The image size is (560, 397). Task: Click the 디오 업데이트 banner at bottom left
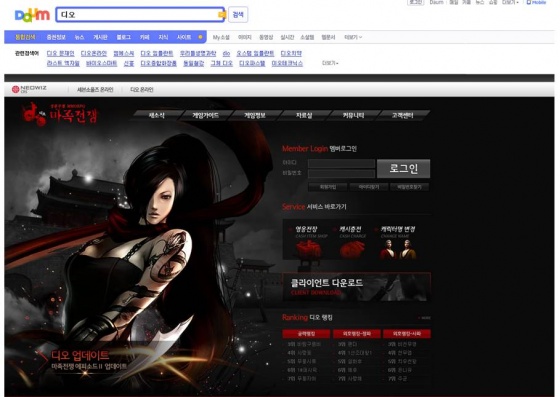point(80,360)
